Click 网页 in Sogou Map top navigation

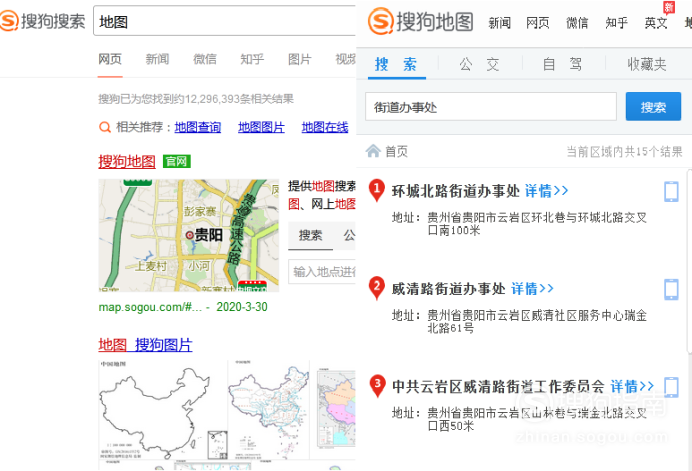[x=538, y=23]
